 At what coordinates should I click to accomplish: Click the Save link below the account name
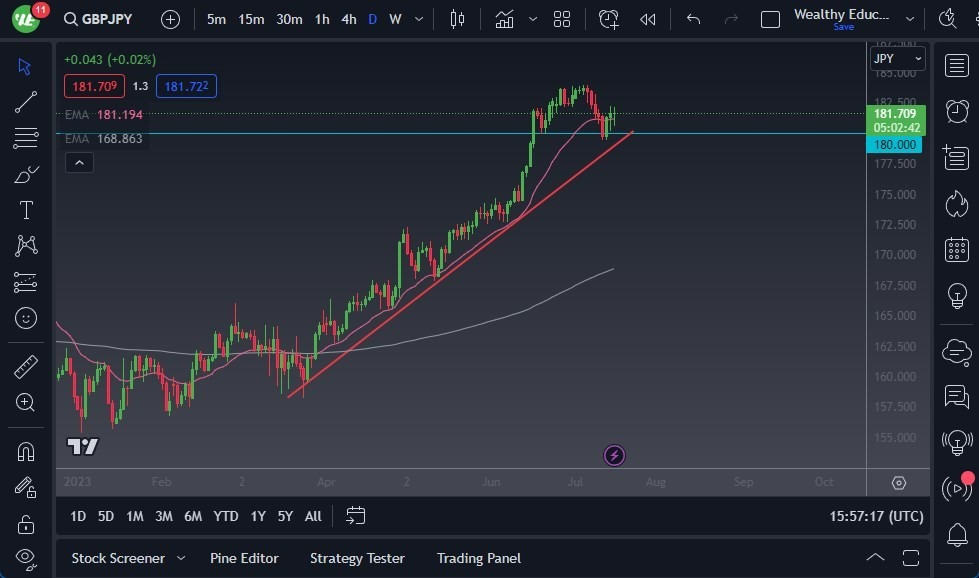843,27
